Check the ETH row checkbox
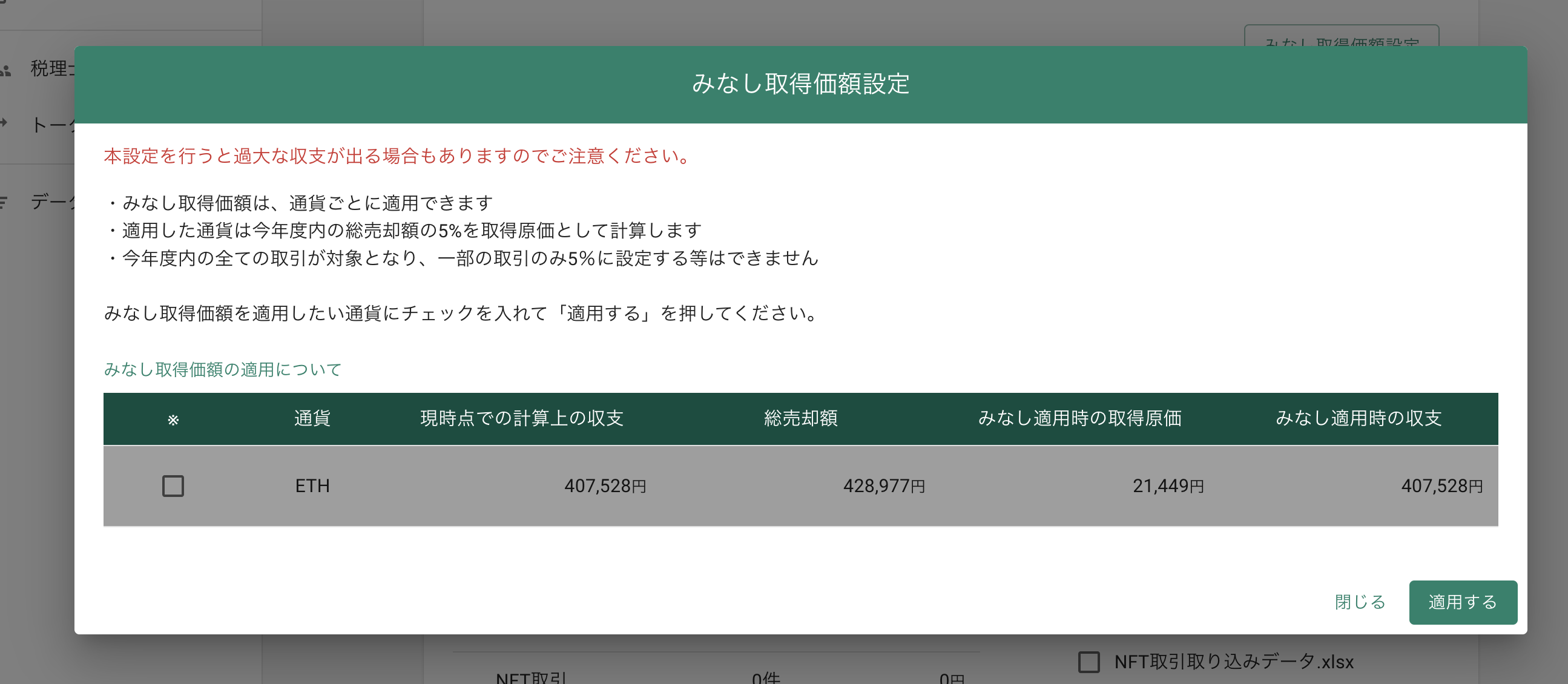The height and width of the screenshot is (684, 1568). pyautogui.click(x=173, y=485)
